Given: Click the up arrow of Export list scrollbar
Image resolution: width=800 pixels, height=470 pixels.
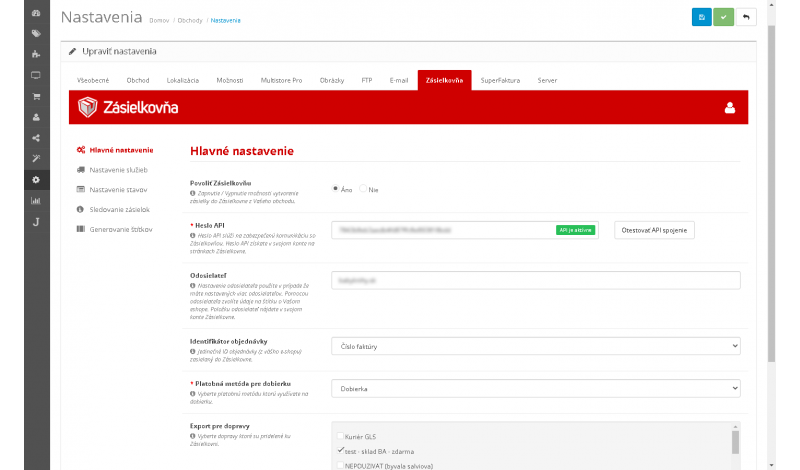Looking at the screenshot, I should [735, 427].
